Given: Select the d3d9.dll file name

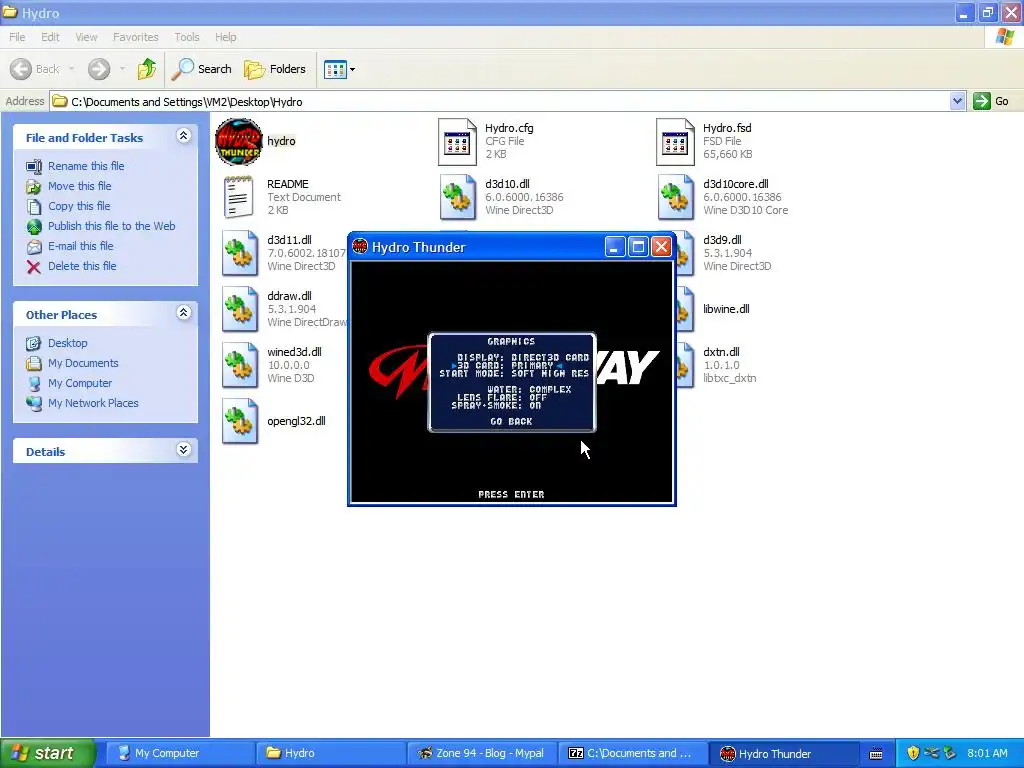Looking at the screenshot, I should [722, 240].
